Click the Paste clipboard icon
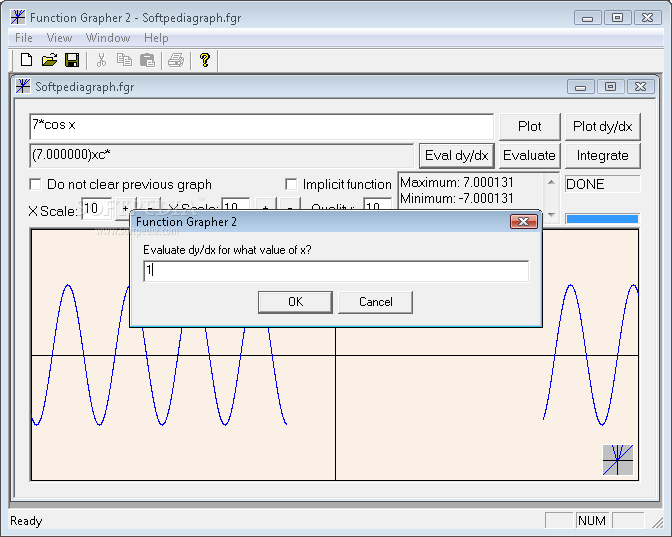This screenshot has height=537, width=672. point(147,60)
